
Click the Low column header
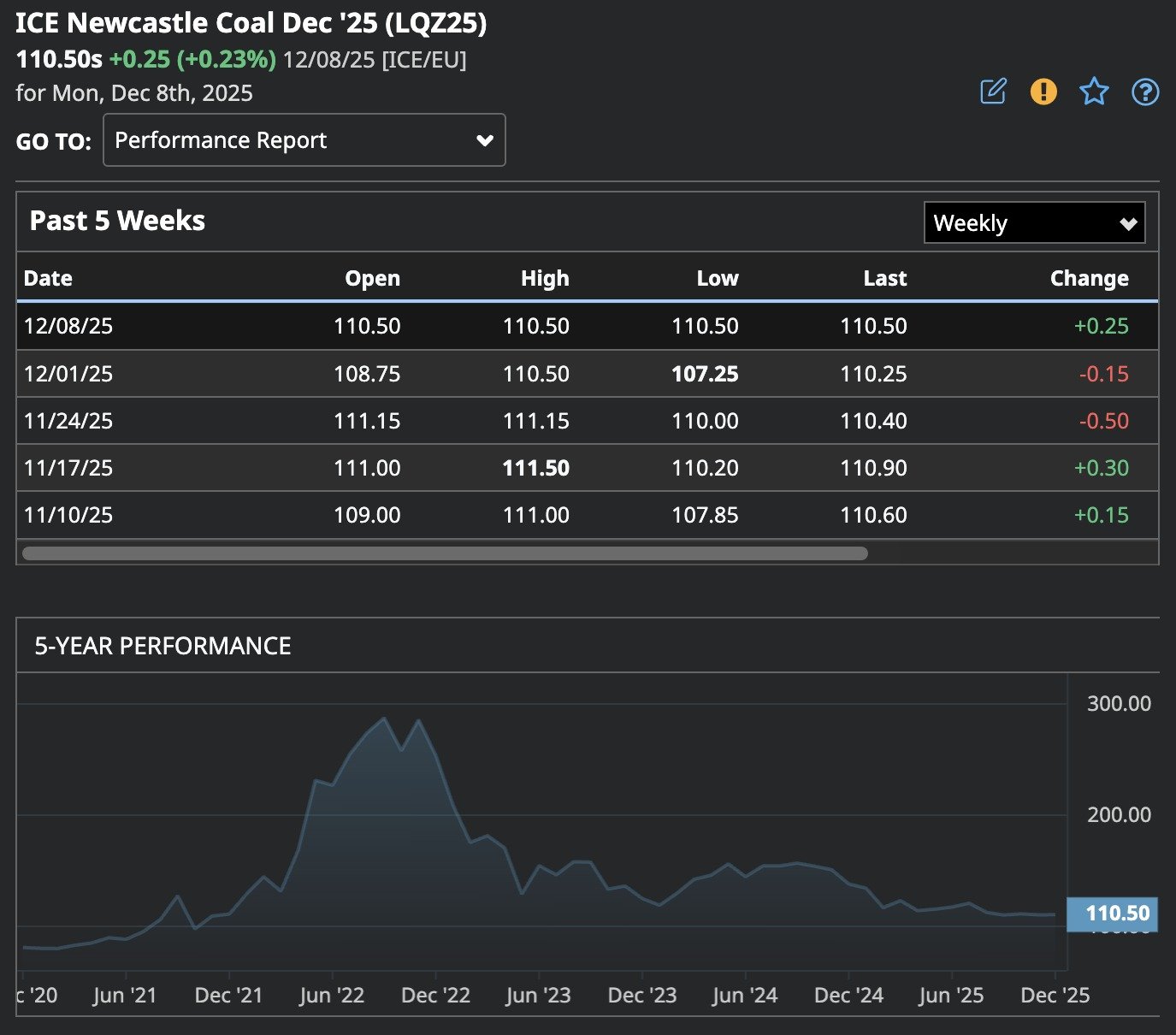tap(717, 278)
